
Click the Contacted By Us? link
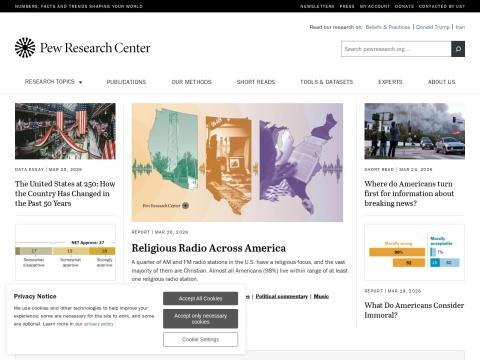(442, 6)
